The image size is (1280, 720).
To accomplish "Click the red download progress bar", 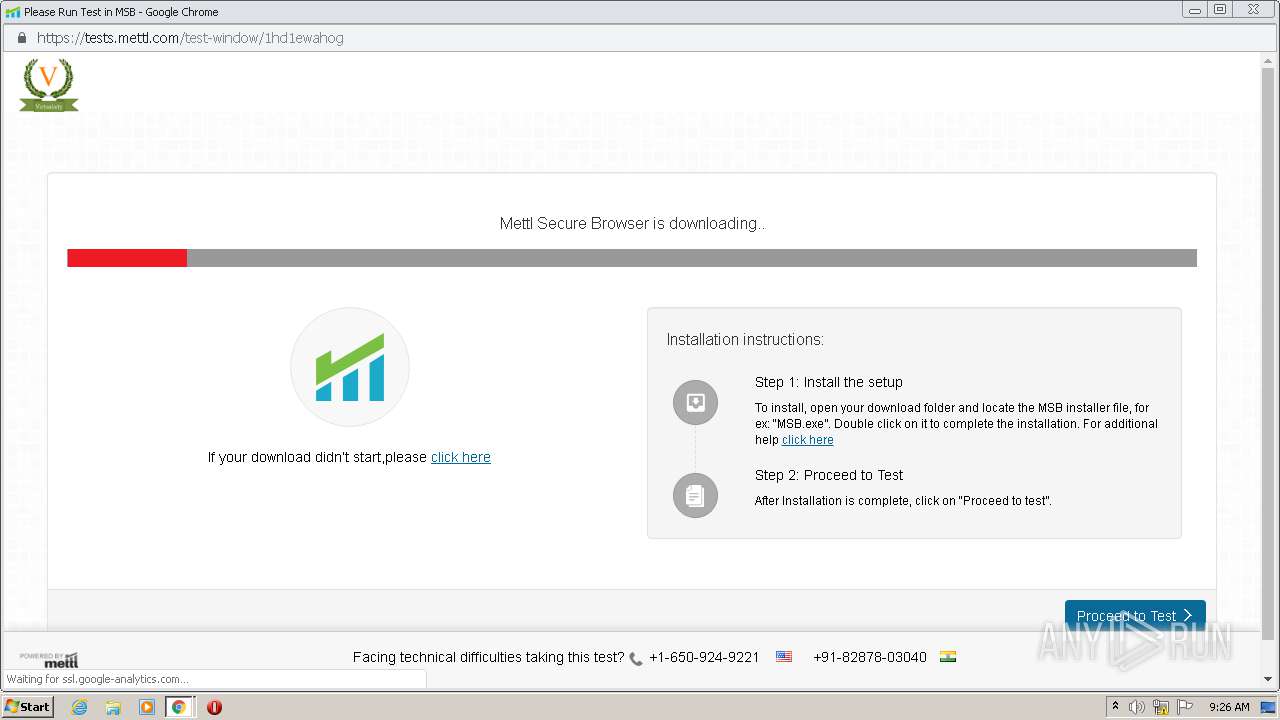I will click(x=127, y=258).
